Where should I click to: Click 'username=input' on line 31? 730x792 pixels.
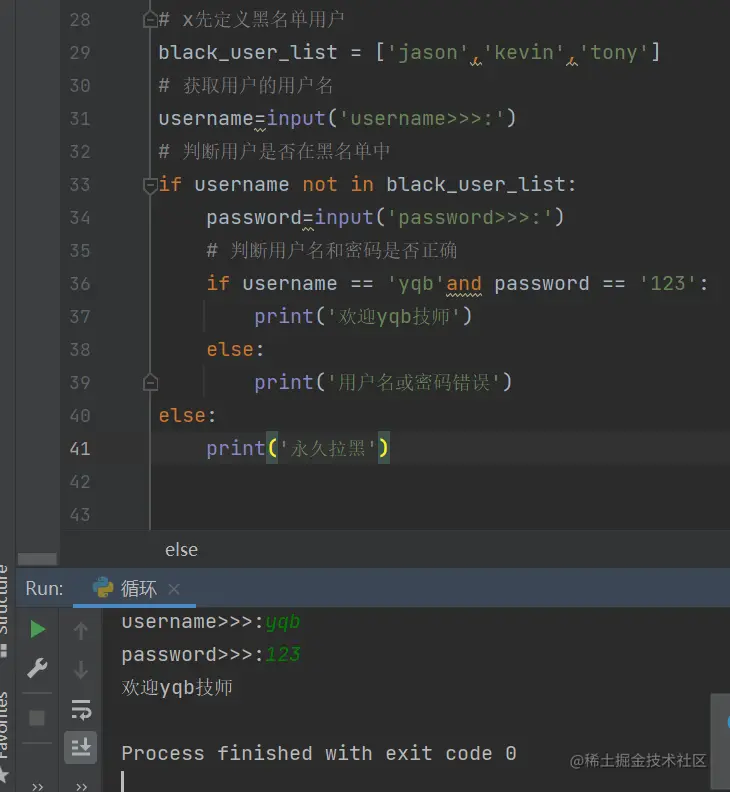pos(242,118)
